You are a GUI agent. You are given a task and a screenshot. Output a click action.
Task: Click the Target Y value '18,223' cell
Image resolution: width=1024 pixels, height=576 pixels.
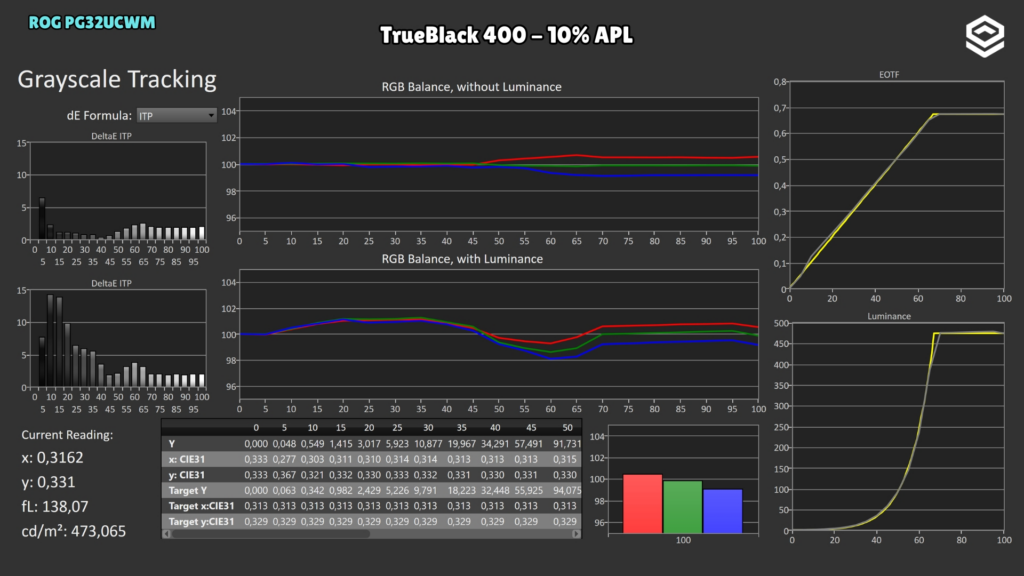click(x=462, y=490)
